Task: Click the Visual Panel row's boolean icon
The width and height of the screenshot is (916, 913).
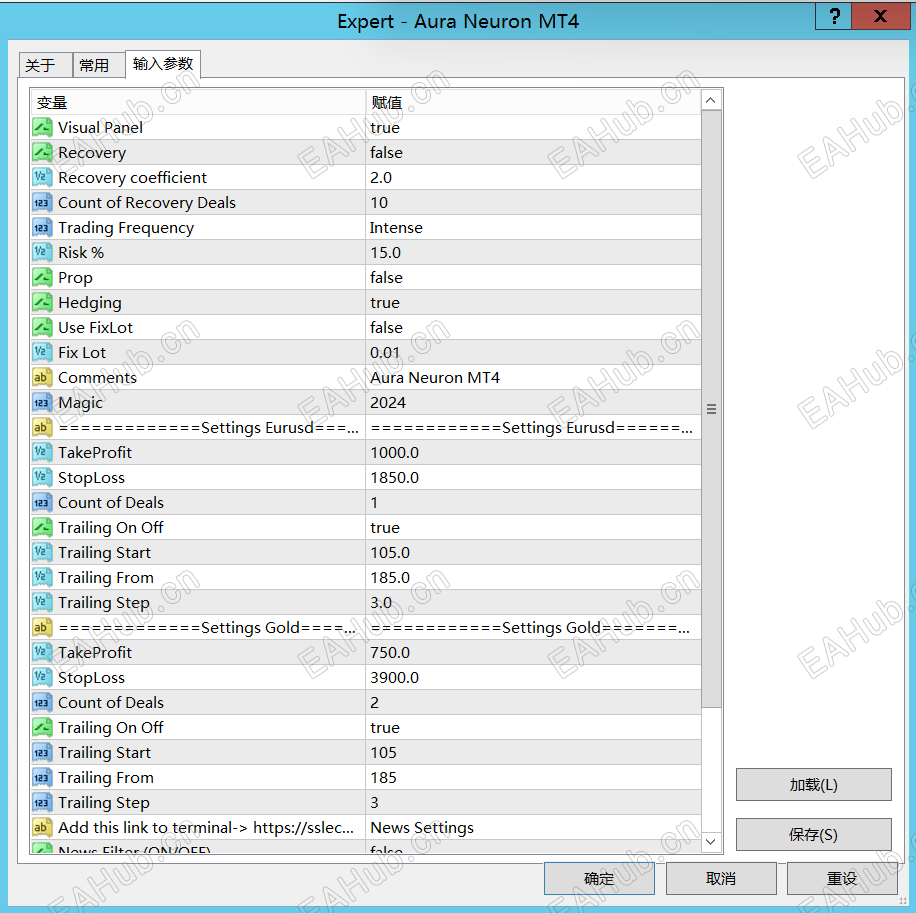Action: point(42,127)
